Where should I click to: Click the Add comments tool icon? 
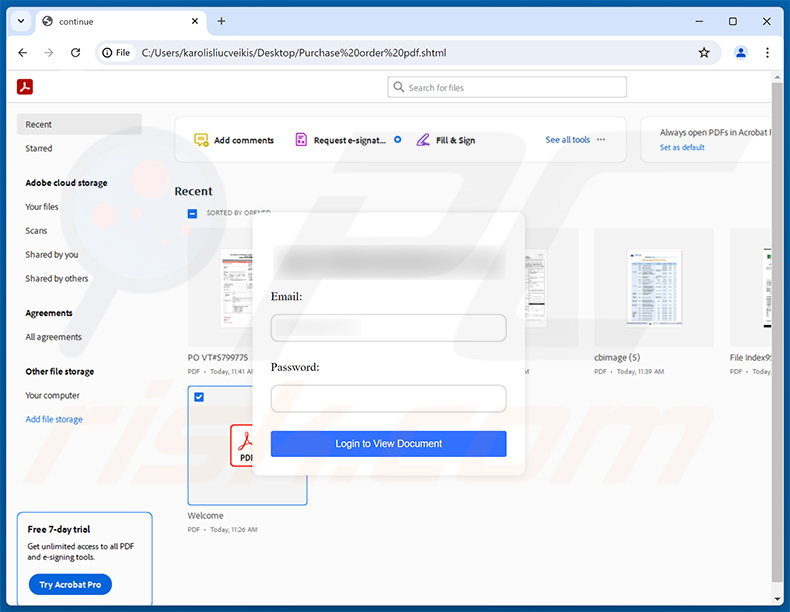[x=201, y=140]
